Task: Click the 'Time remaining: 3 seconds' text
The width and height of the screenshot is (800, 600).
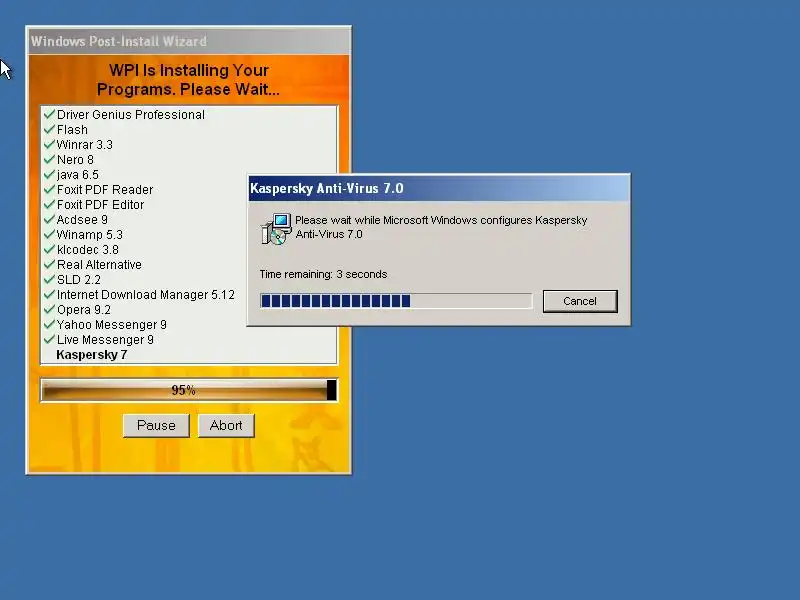Action: (x=323, y=274)
